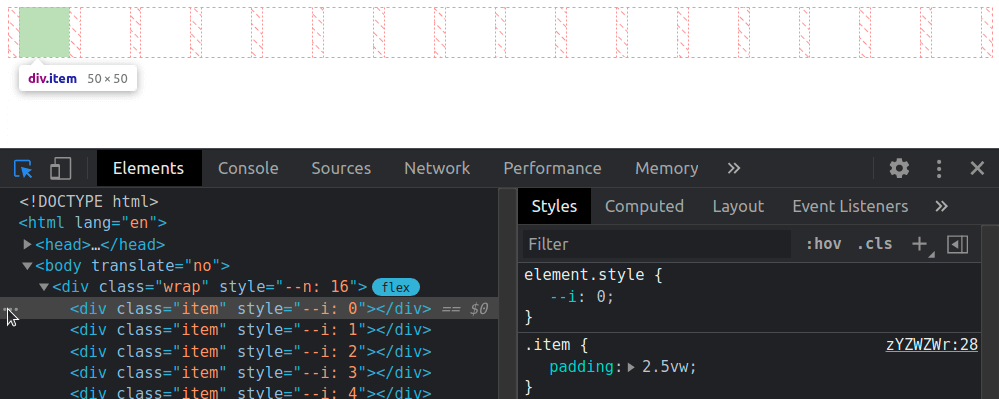Toggle the device toolbar icon
Screen dimensions: 999x399
(61, 169)
